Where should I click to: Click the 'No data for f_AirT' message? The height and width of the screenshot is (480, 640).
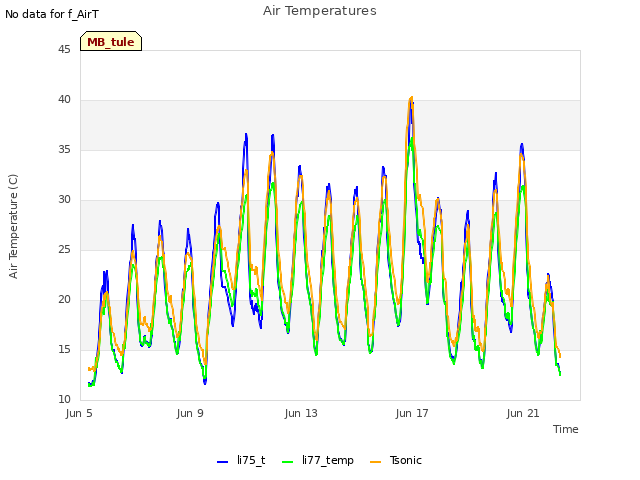(52, 14)
